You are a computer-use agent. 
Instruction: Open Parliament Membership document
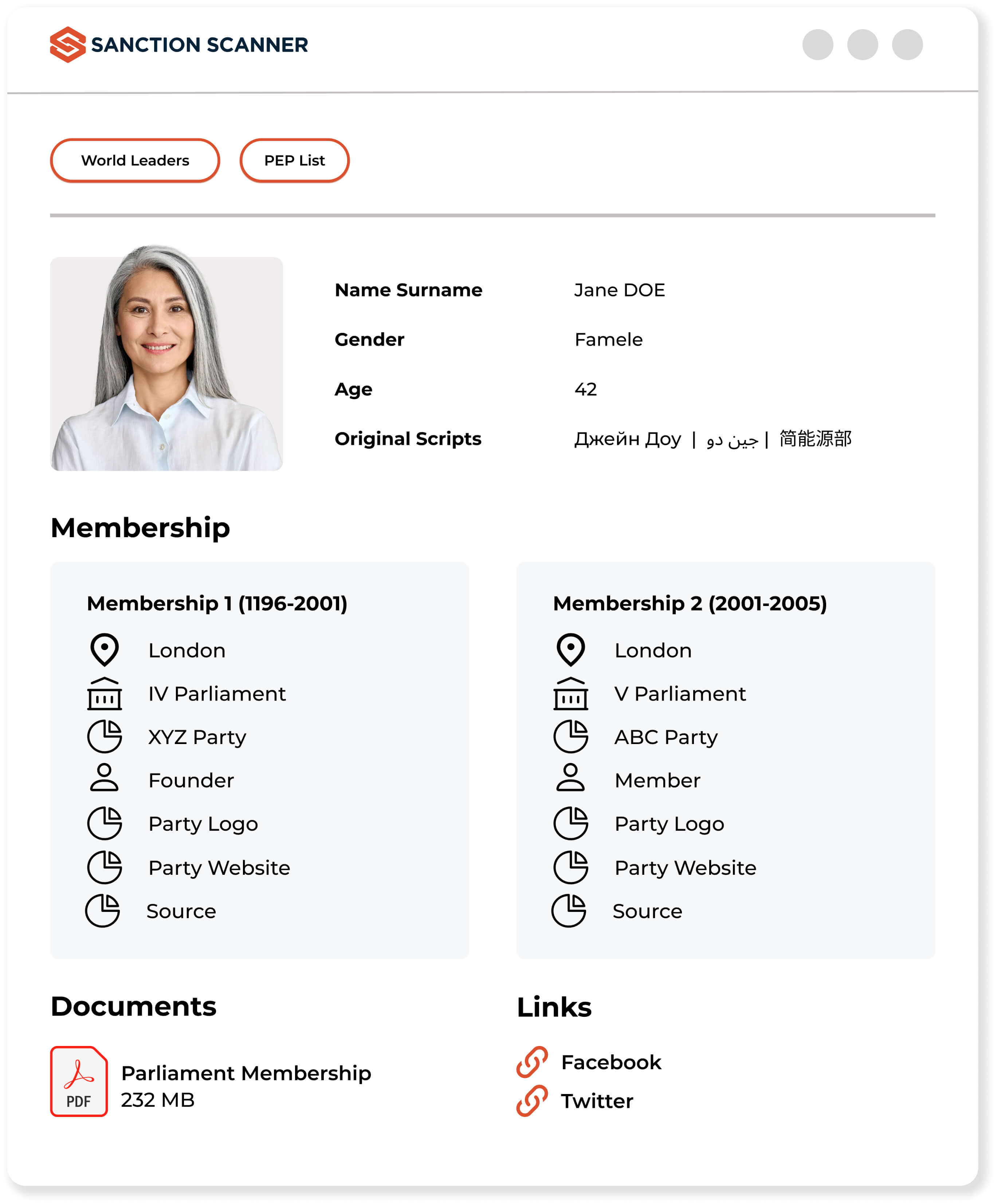click(x=246, y=1073)
